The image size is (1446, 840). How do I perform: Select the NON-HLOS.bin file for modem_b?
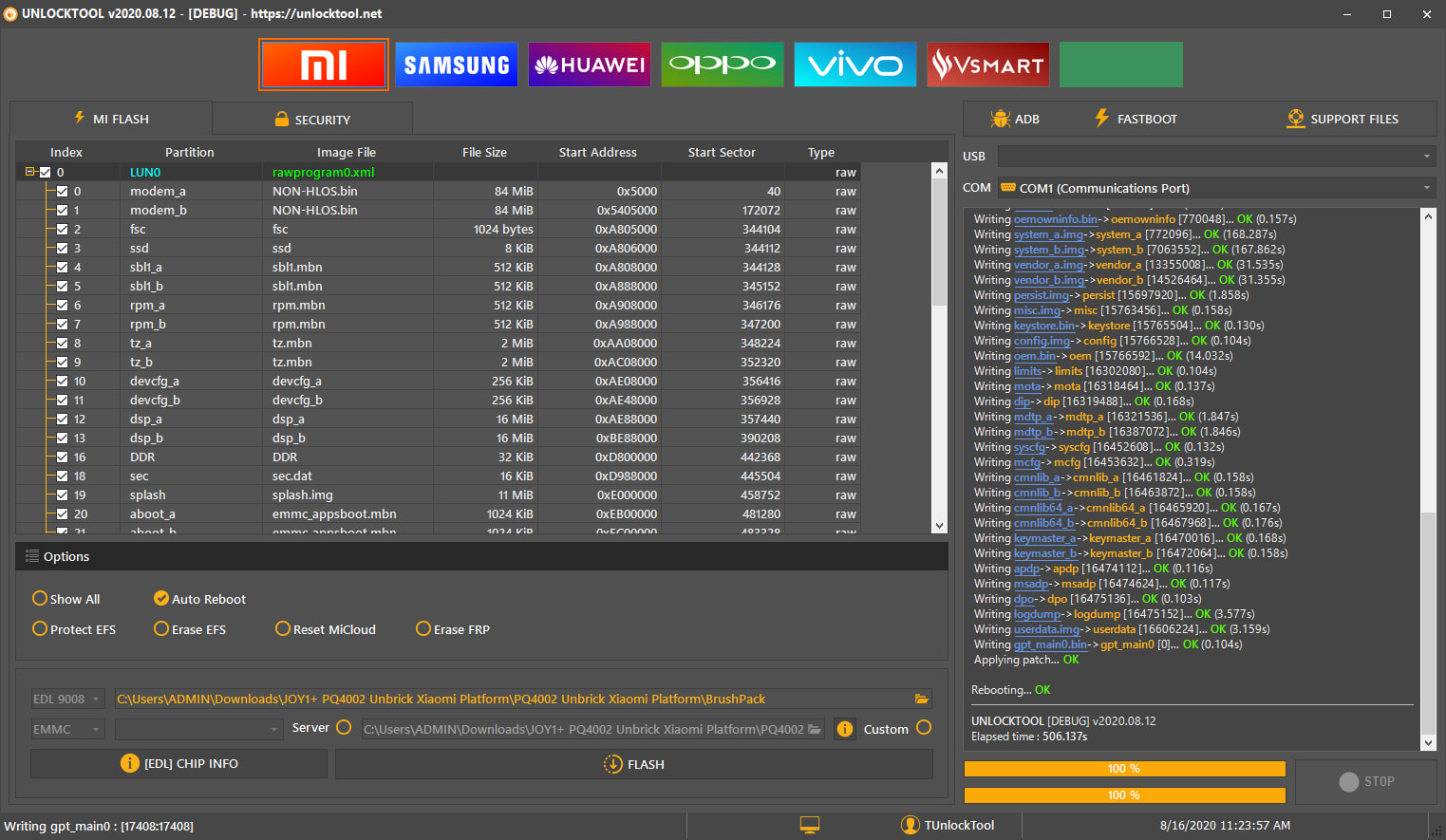[315, 210]
